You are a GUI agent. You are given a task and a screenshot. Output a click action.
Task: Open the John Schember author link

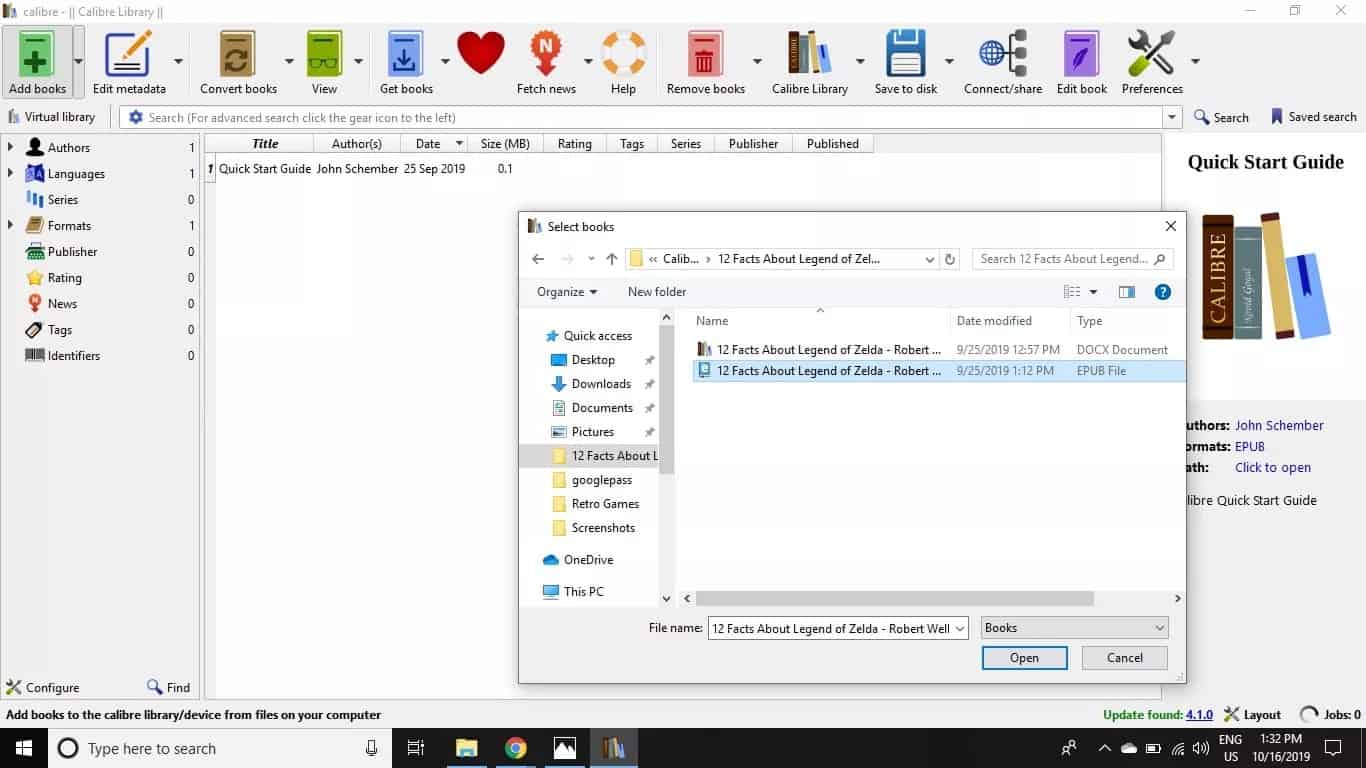[x=1279, y=425]
